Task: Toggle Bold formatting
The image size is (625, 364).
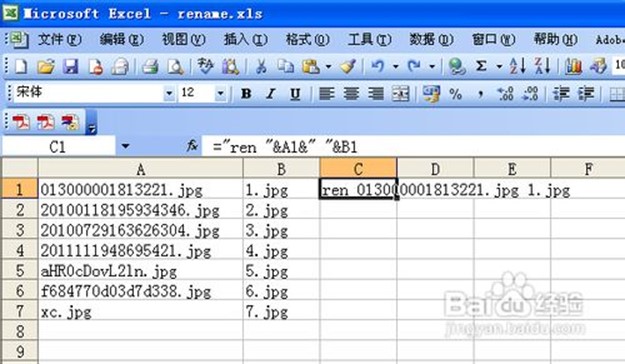Action: (x=246, y=94)
